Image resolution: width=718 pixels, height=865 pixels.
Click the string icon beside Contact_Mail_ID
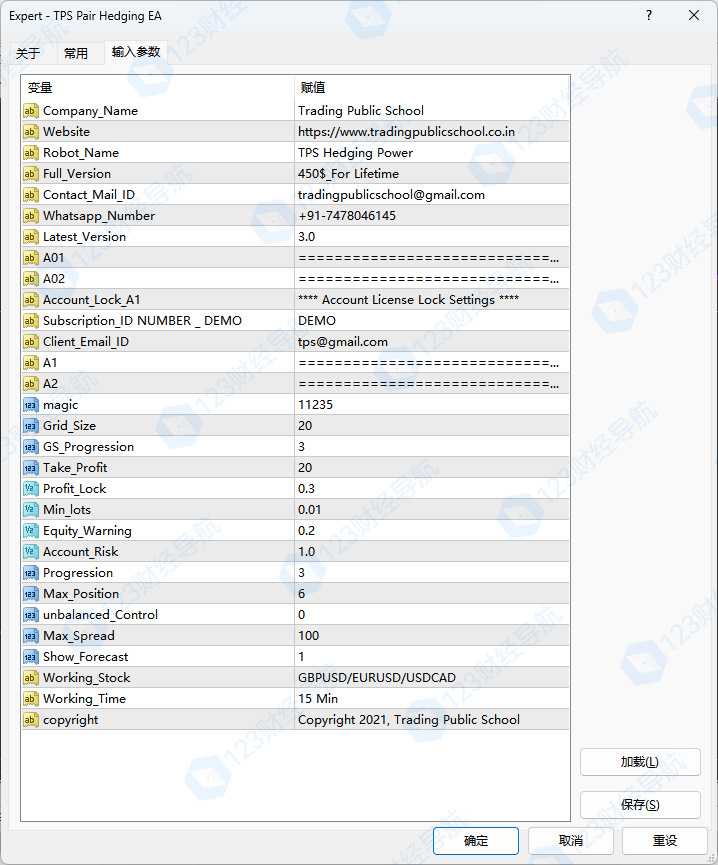(31, 195)
